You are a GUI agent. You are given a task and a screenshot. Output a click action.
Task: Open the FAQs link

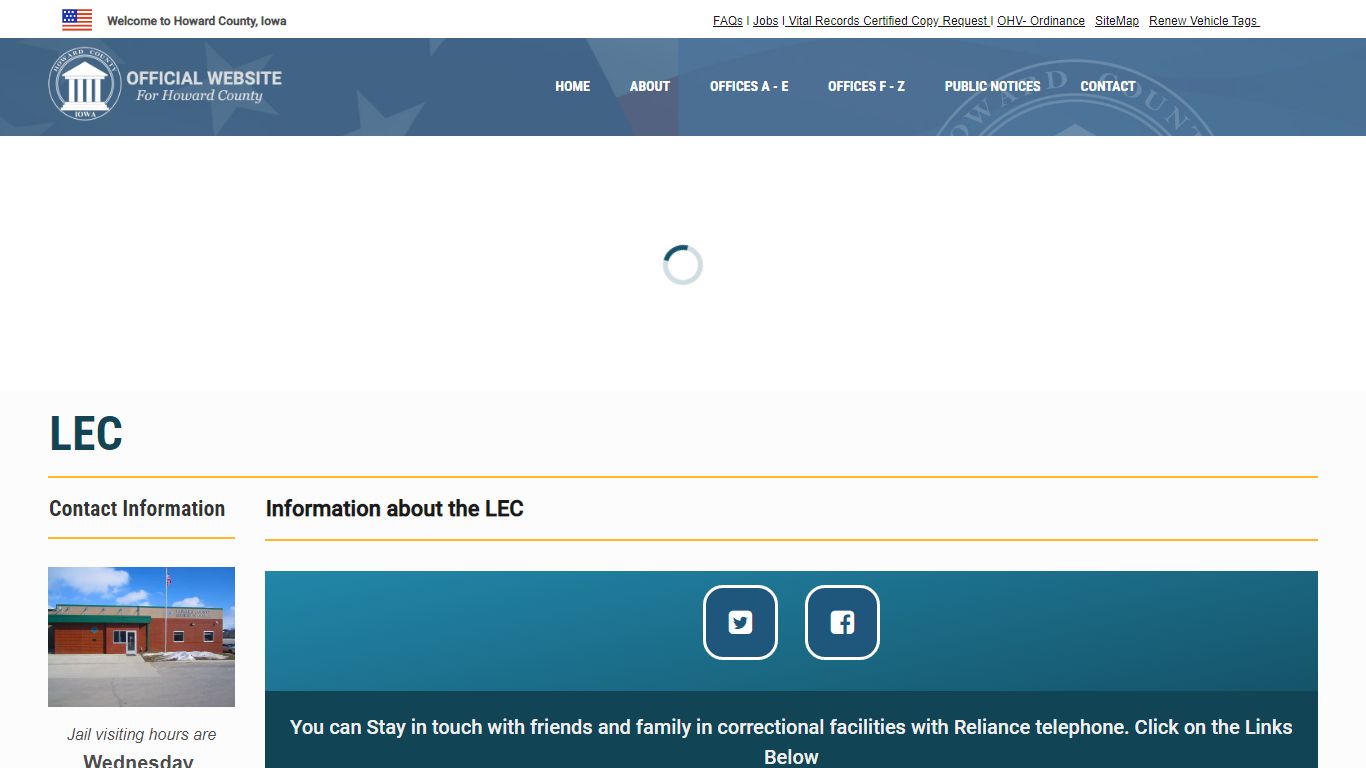[x=727, y=21]
